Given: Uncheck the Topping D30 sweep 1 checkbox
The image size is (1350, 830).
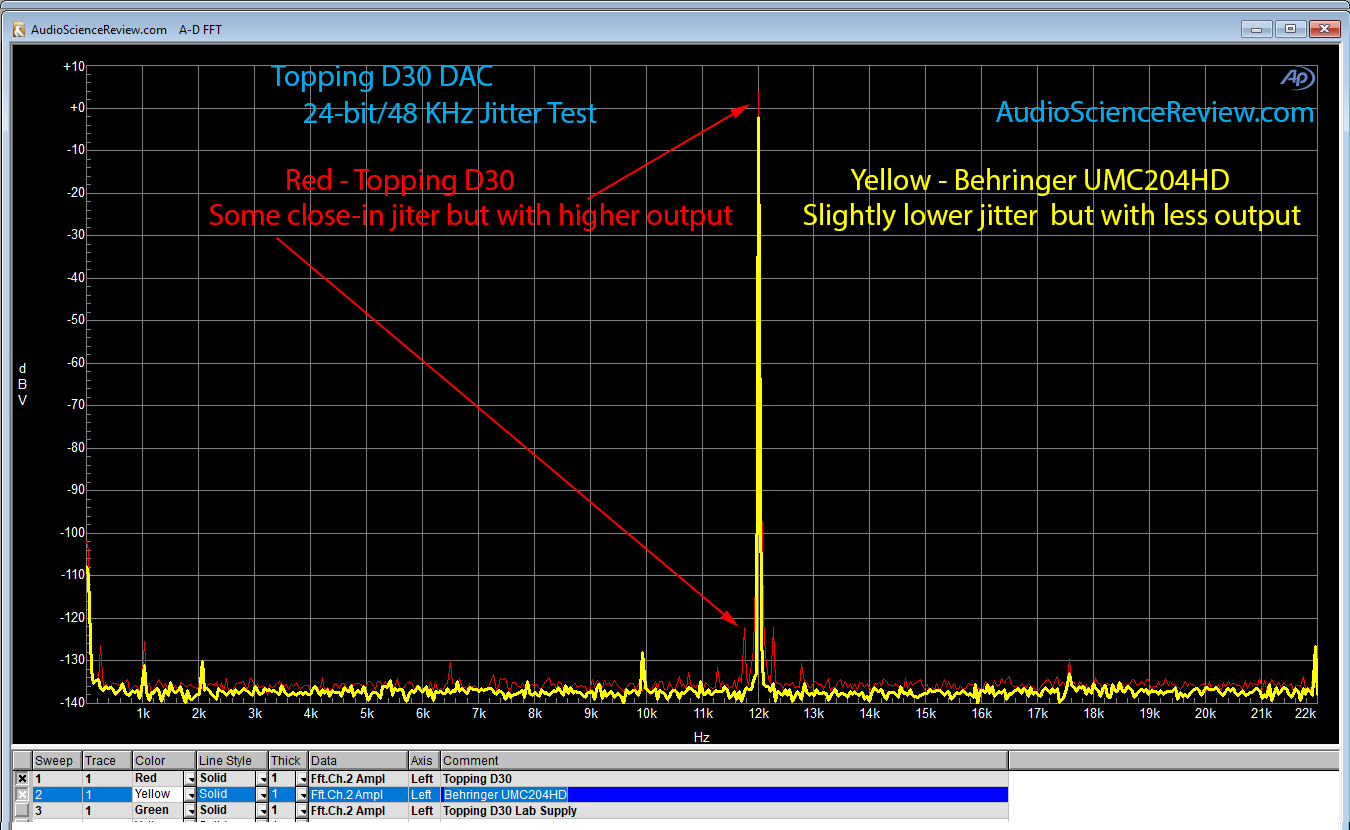Looking at the screenshot, I should [22, 778].
